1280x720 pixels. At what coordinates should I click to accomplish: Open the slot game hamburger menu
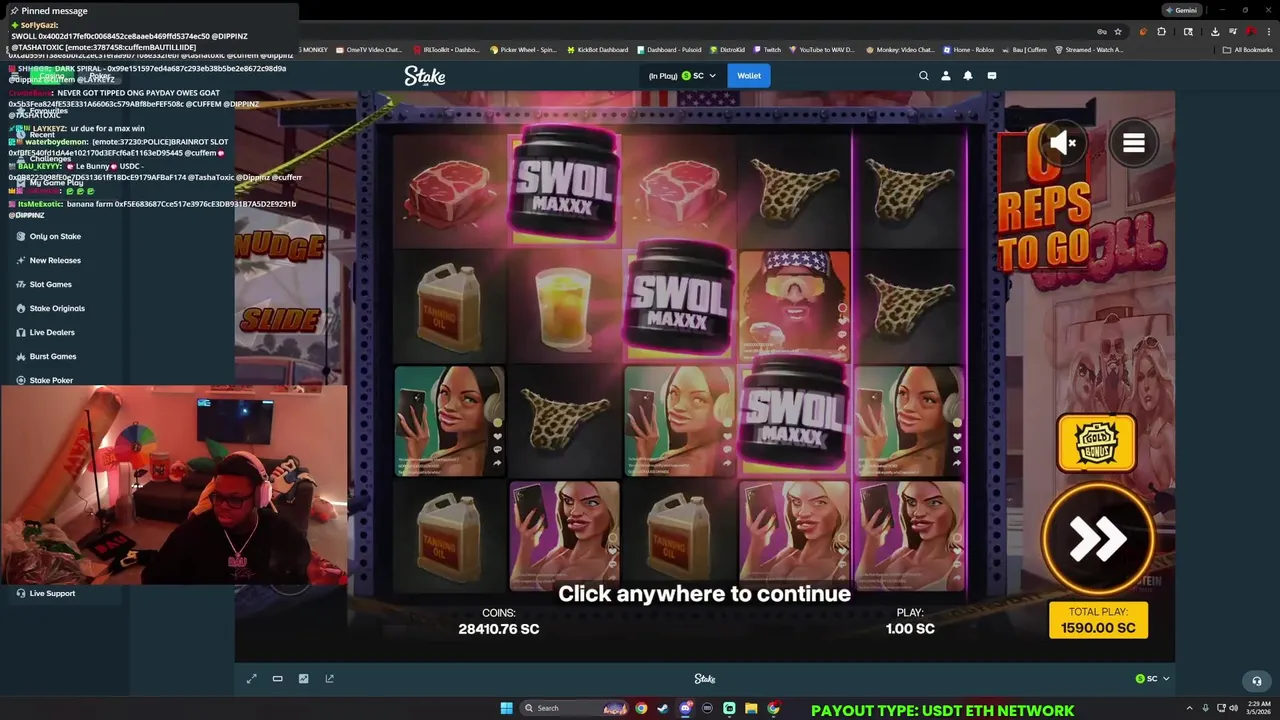(1133, 144)
